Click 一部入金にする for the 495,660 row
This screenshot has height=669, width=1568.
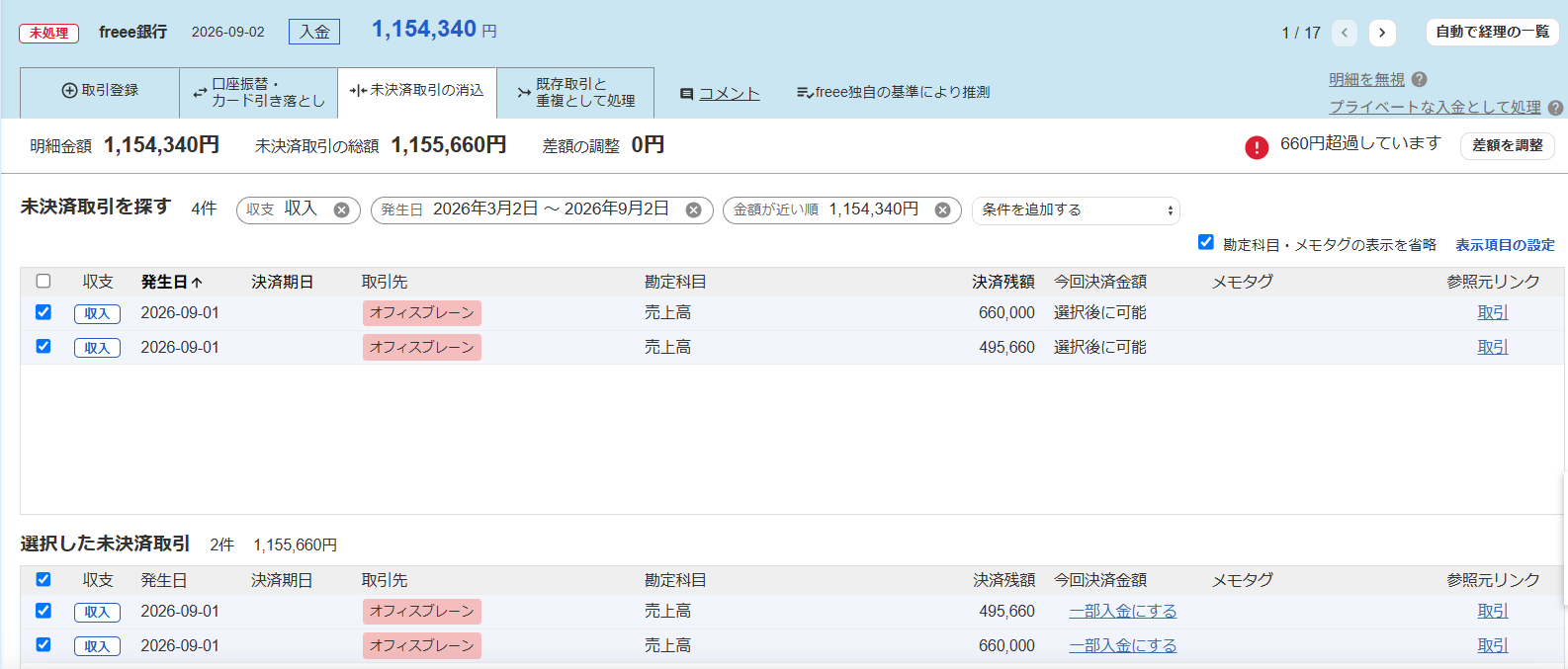pos(1123,612)
